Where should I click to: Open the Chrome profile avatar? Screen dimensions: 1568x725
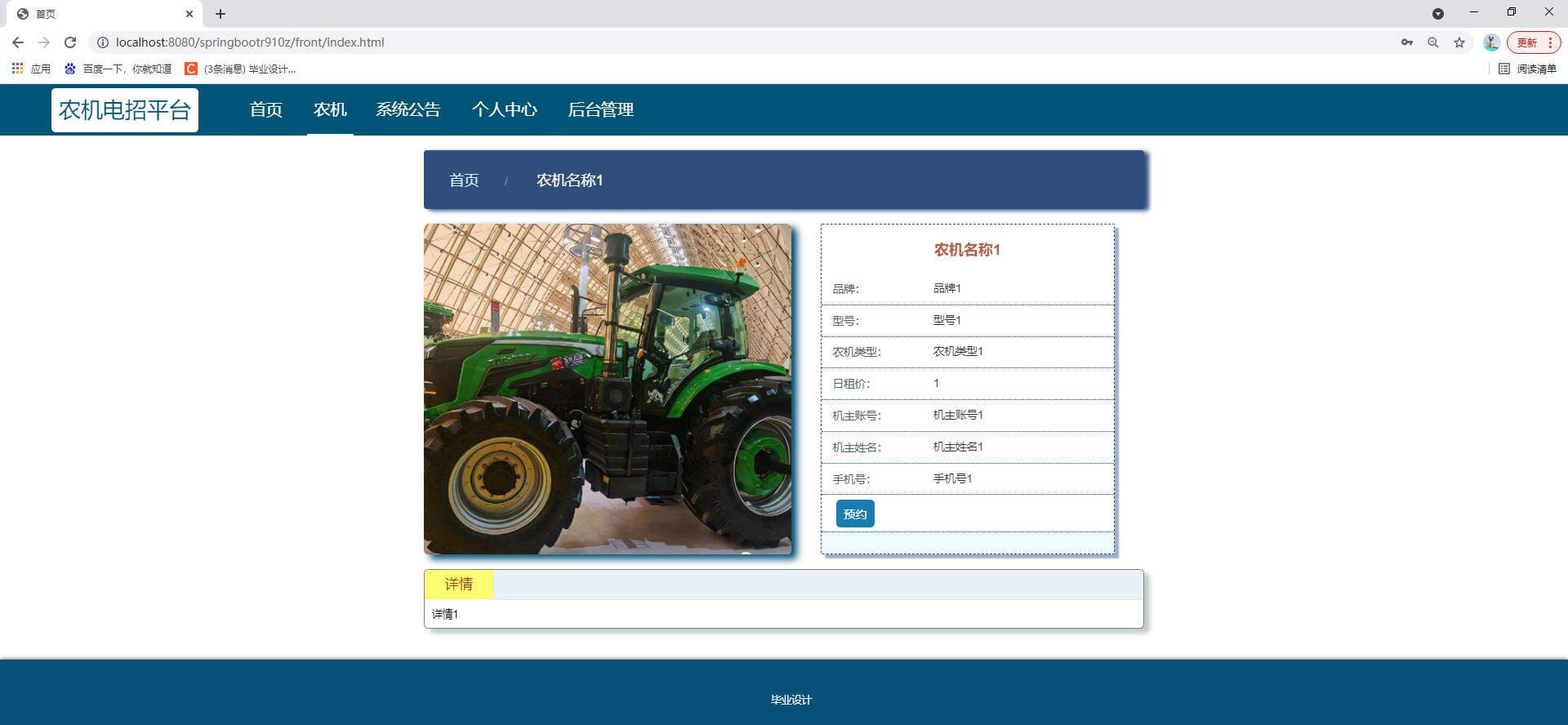[x=1491, y=42]
